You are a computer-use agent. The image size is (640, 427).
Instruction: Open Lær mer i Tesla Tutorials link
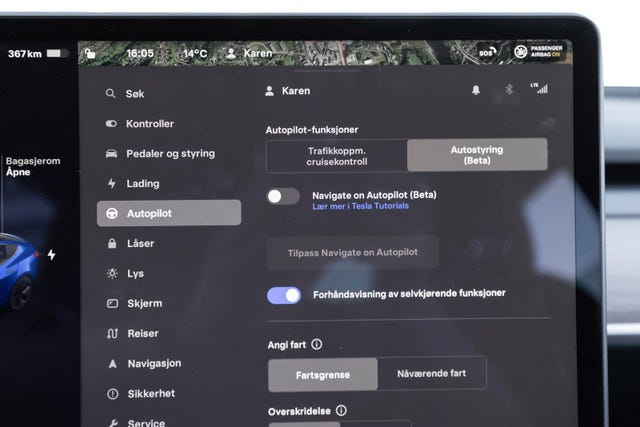[x=360, y=206]
